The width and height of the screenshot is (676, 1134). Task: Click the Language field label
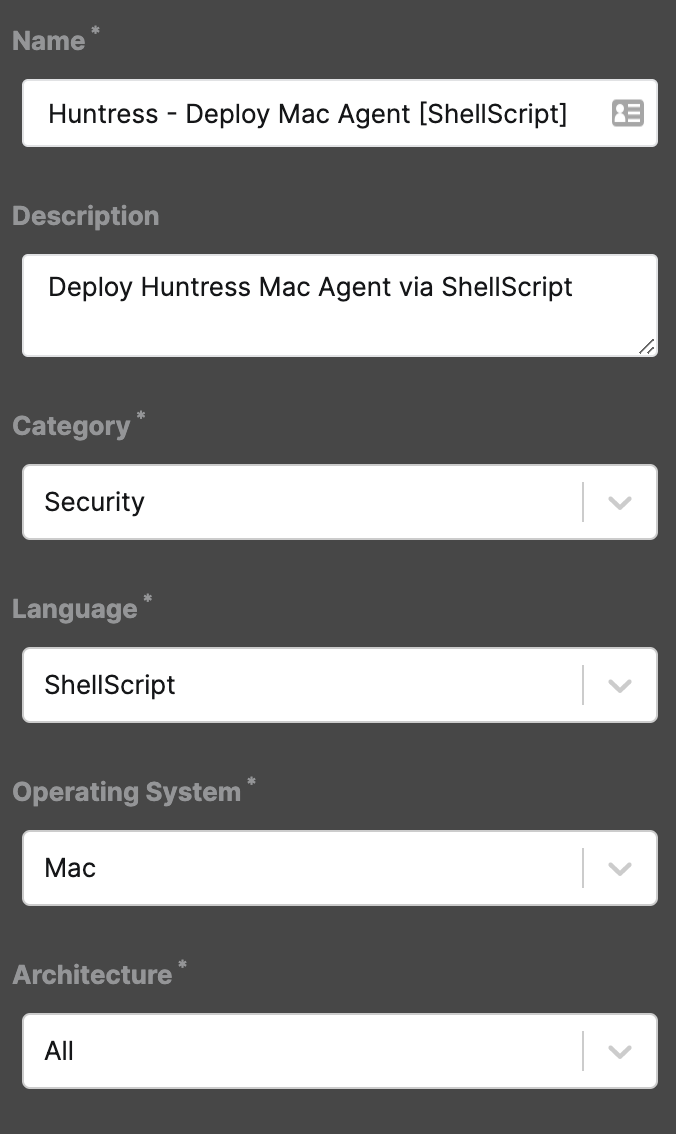click(74, 610)
